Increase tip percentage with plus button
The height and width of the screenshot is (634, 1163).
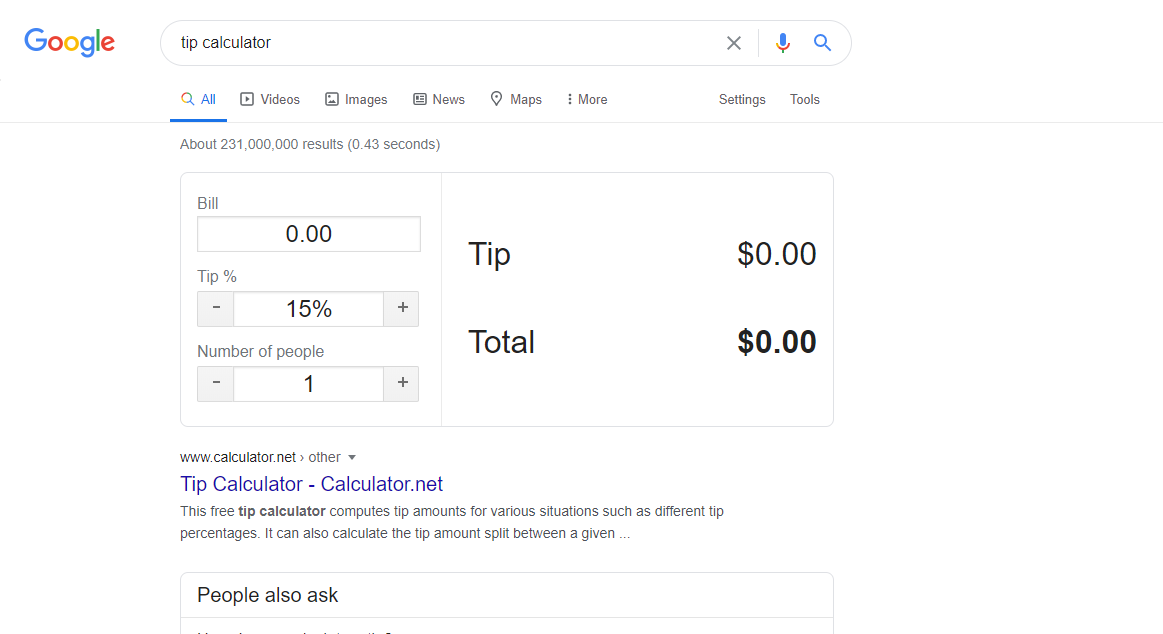402,309
